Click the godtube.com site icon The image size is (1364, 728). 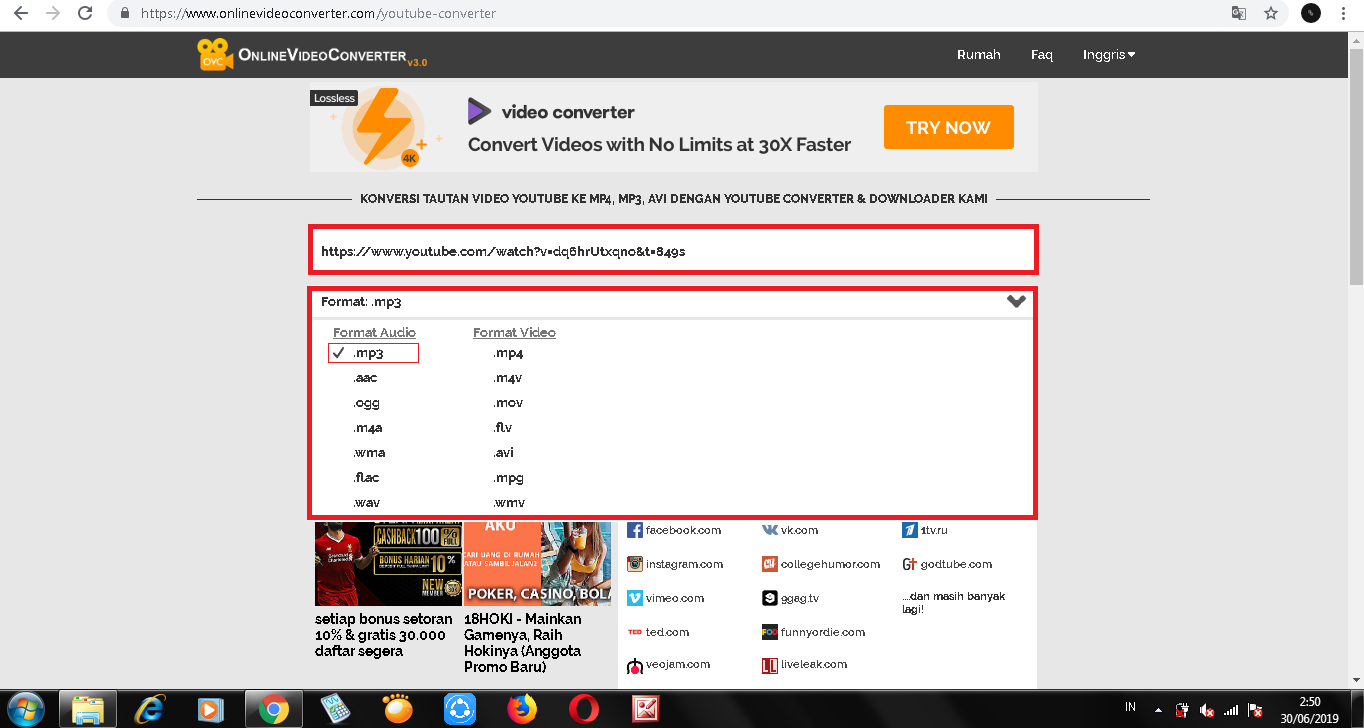(910, 564)
